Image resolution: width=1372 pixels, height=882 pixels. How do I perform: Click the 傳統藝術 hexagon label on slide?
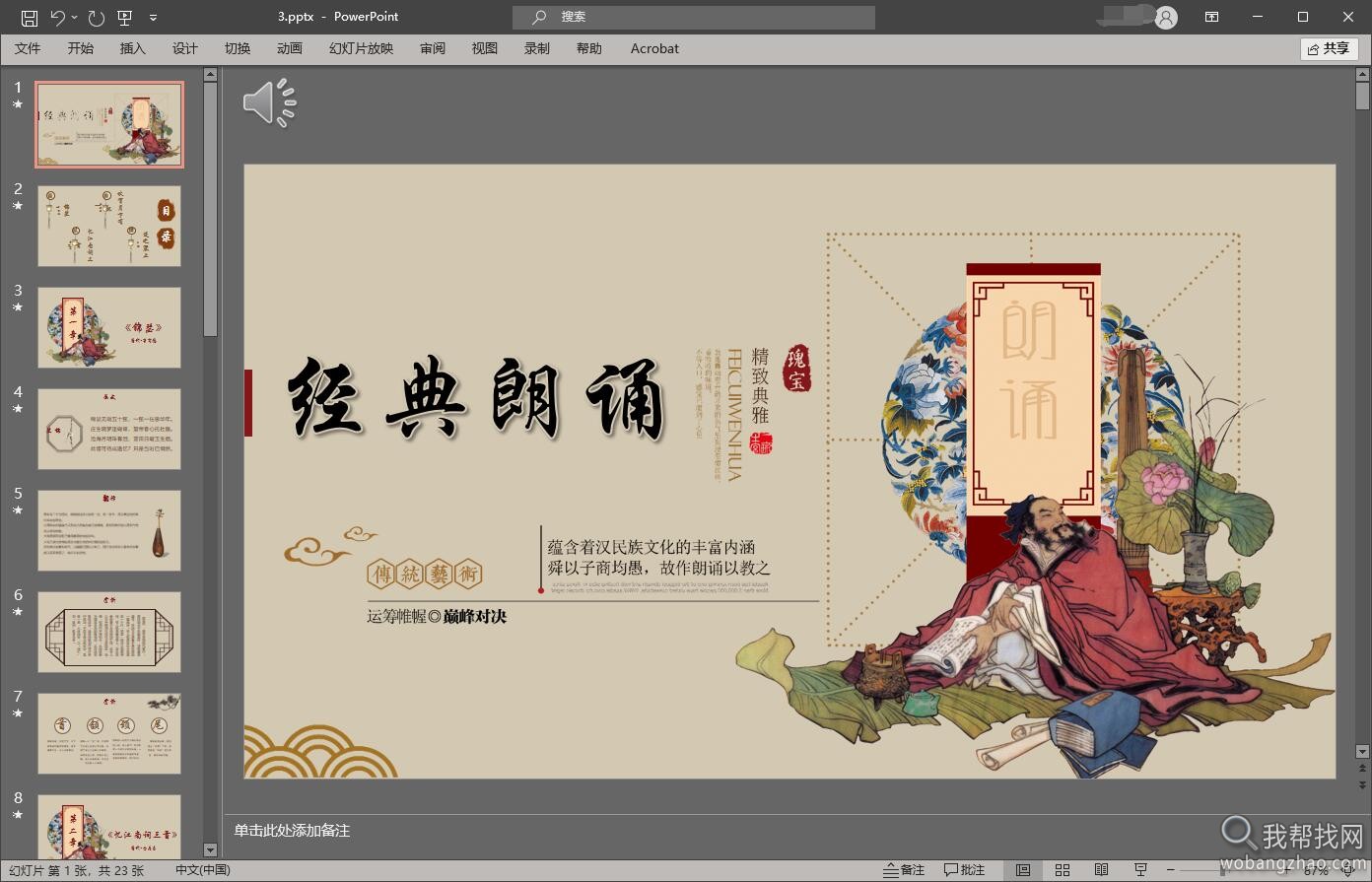(425, 574)
